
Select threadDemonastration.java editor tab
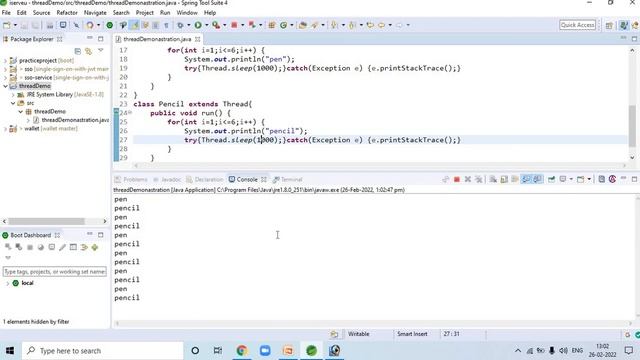click(157, 39)
